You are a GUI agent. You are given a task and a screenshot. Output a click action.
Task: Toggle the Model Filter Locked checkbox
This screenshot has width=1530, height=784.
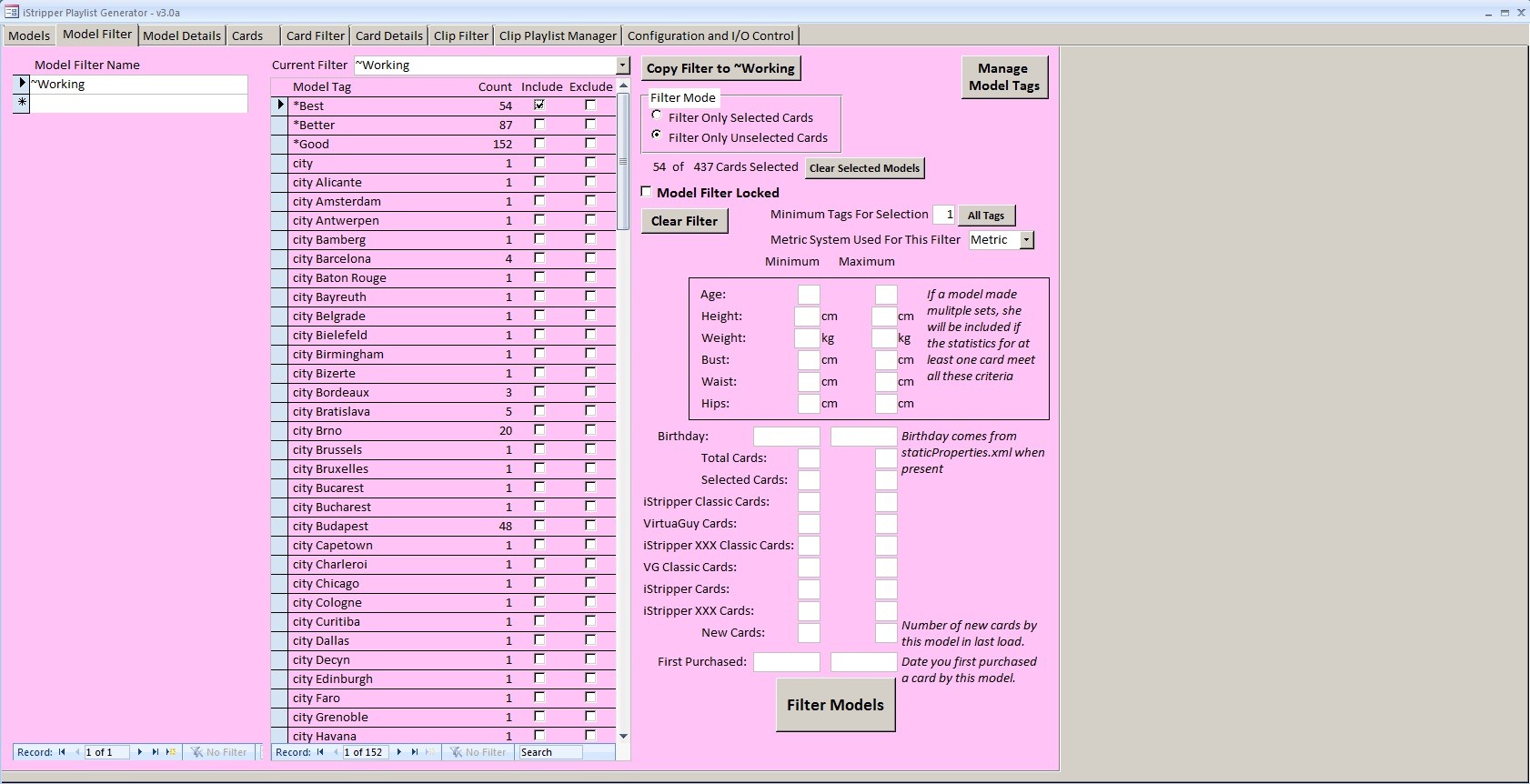(x=647, y=192)
